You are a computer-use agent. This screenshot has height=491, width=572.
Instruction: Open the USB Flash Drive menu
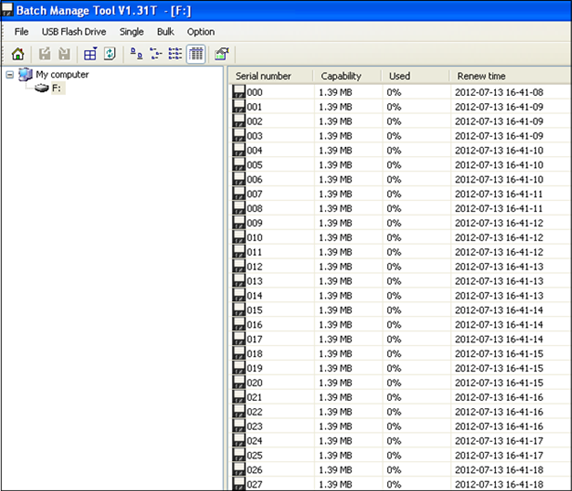click(74, 32)
